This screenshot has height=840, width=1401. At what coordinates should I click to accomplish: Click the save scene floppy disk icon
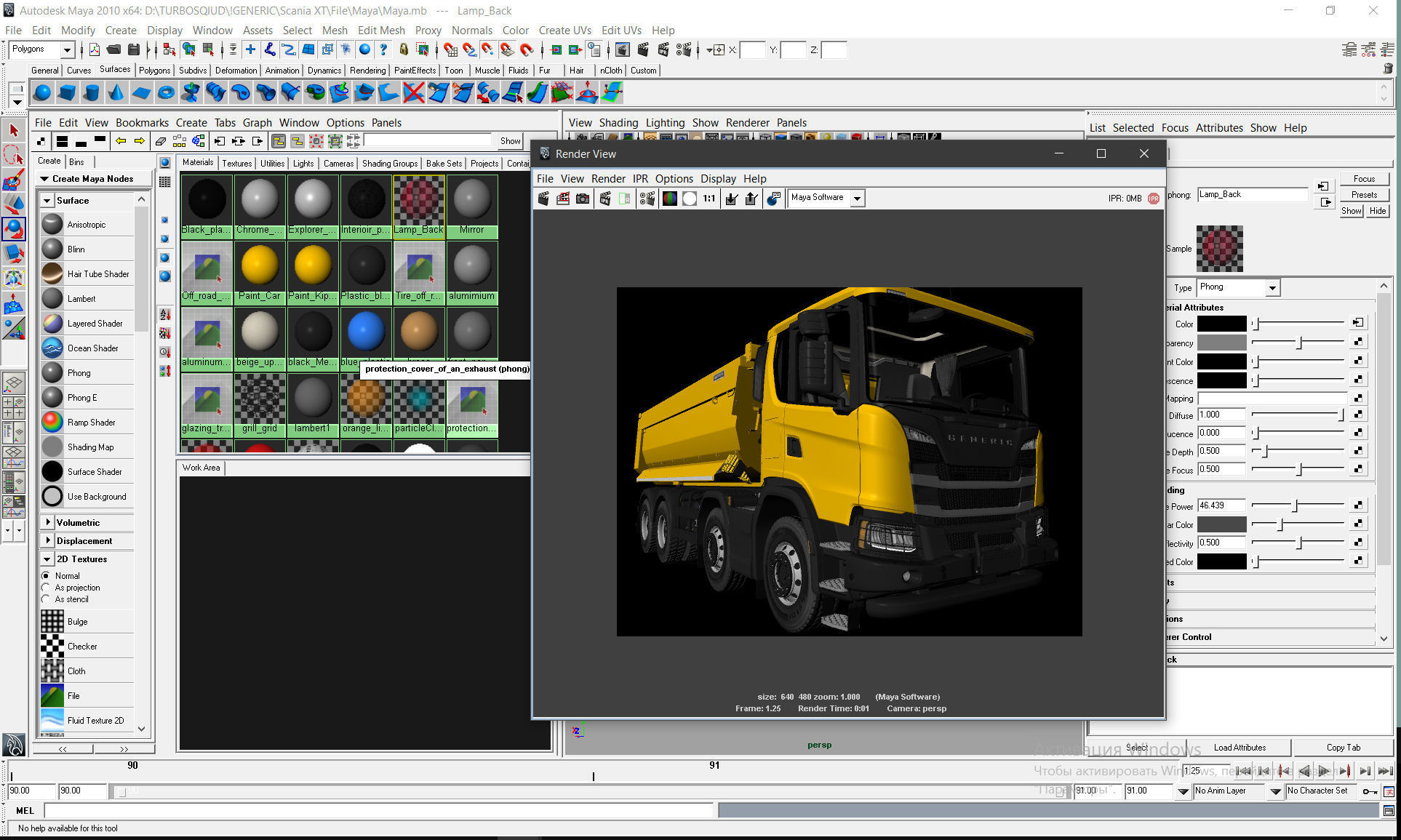click(133, 49)
